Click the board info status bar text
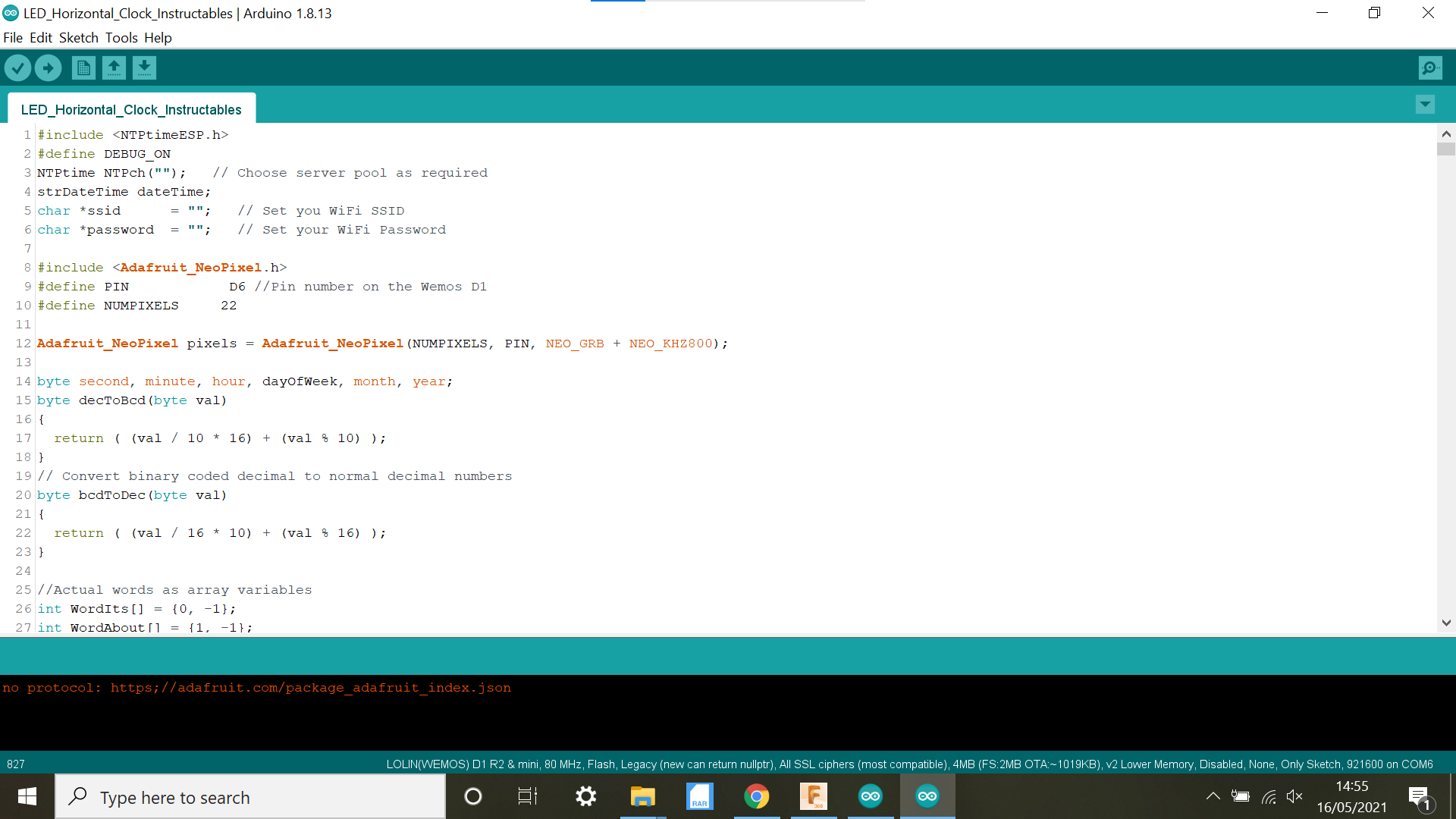 click(x=909, y=764)
